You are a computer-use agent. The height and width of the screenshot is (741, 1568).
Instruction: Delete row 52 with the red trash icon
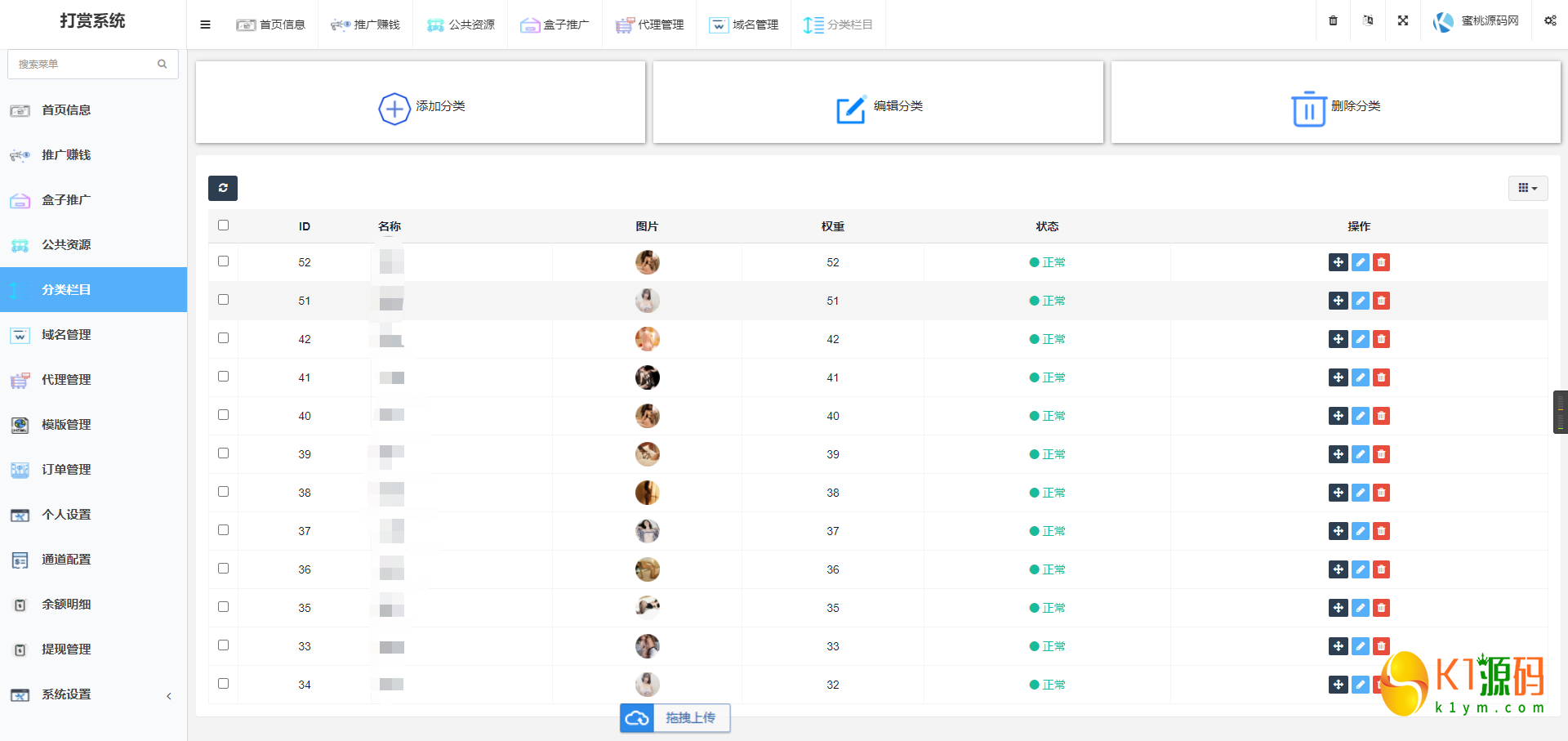1381,262
